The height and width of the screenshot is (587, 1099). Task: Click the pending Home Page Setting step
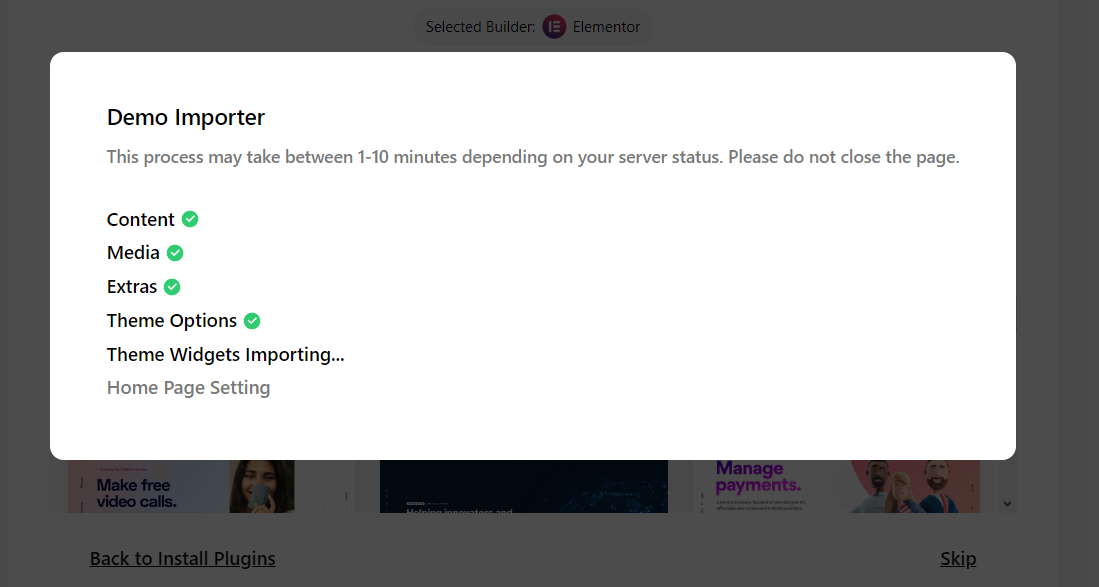coord(188,387)
